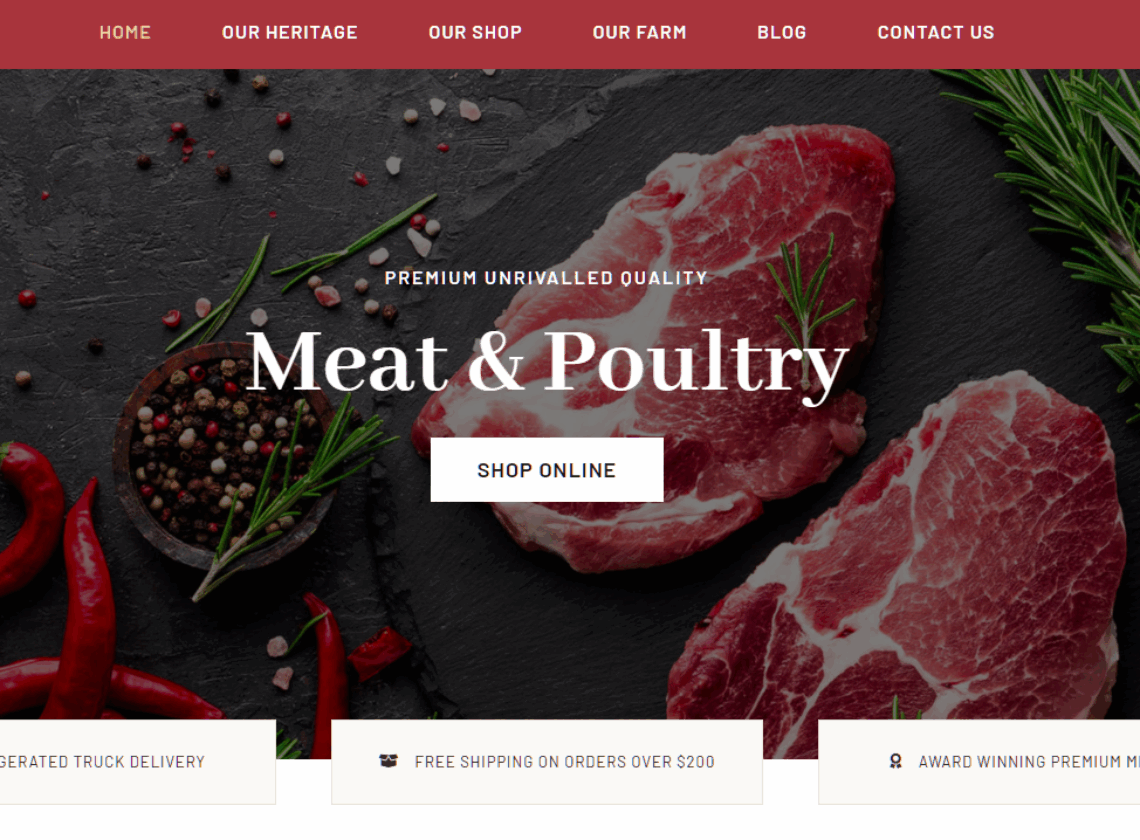The image size is (1140, 840).
Task: Click the award ribbon medal icon
Action: pyautogui.click(x=896, y=761)
